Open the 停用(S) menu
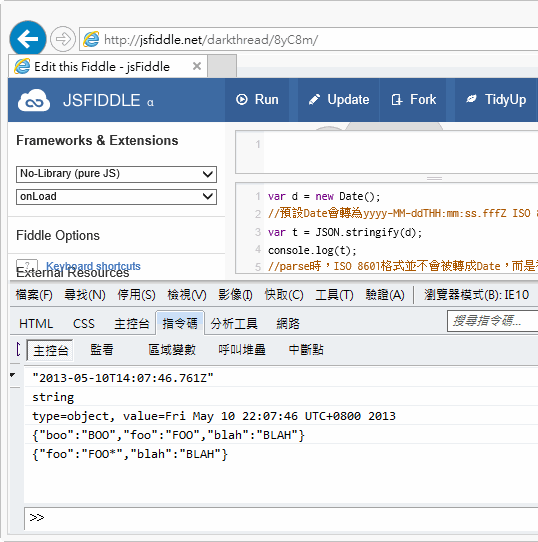 [136, 295]
